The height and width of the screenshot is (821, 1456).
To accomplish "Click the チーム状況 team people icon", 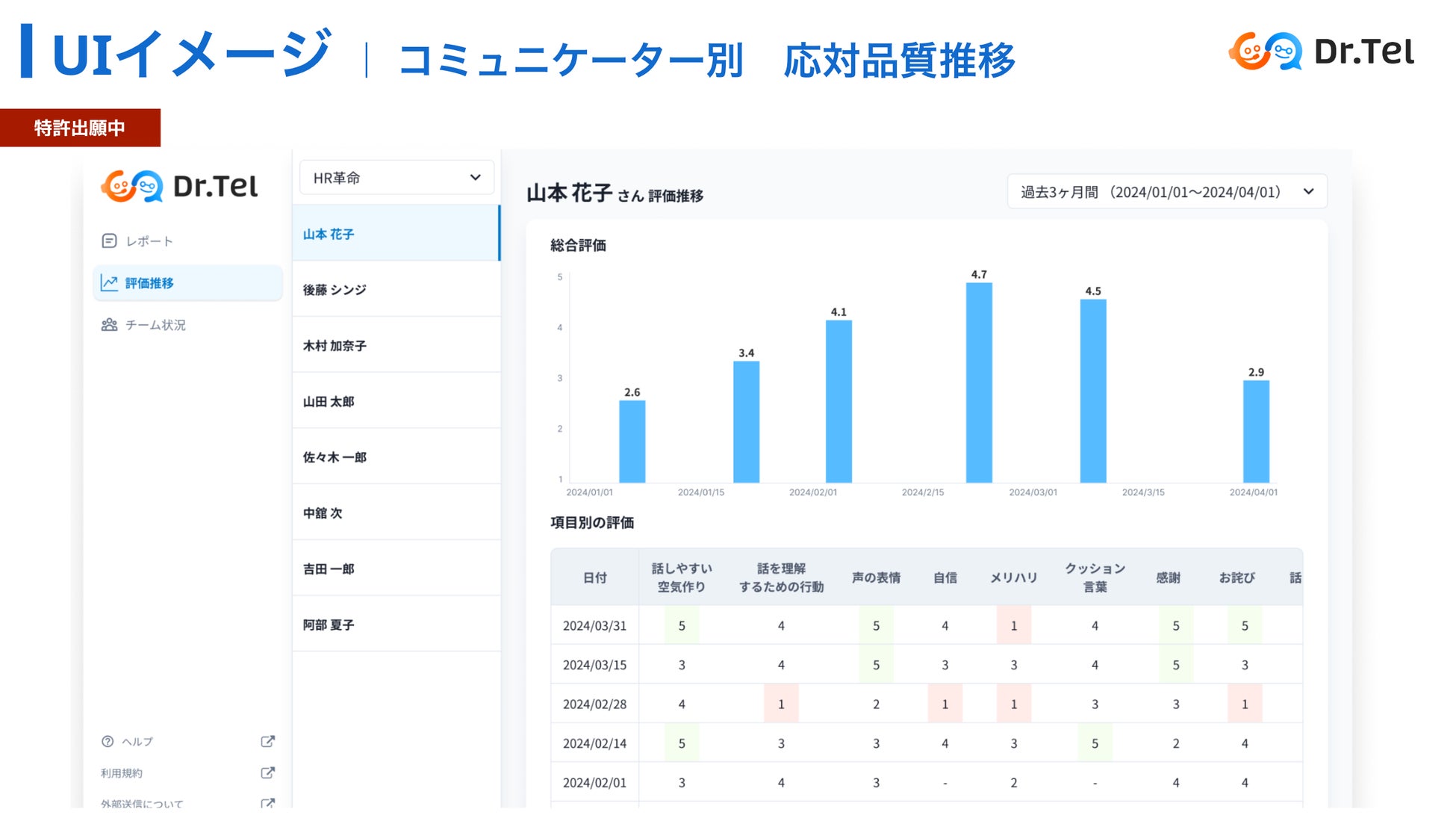I will click(x=109, y=325).
